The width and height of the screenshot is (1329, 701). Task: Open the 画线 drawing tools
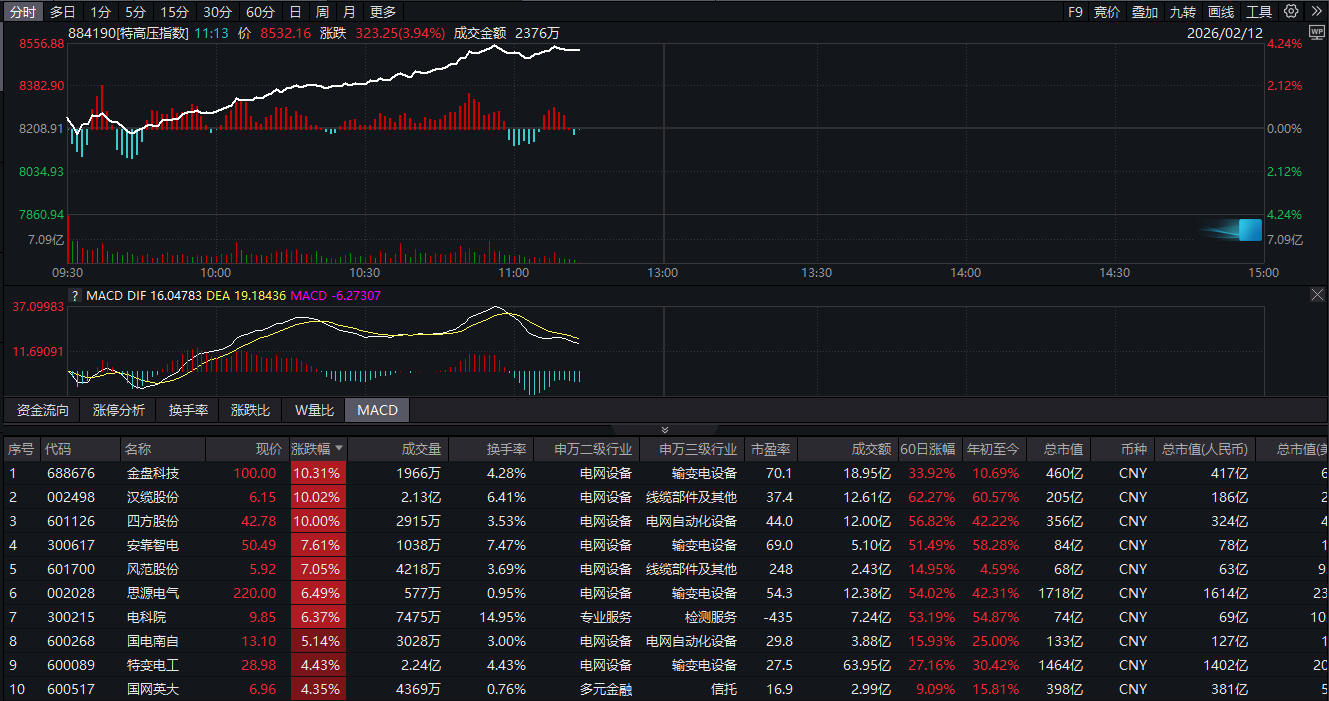1221,12
